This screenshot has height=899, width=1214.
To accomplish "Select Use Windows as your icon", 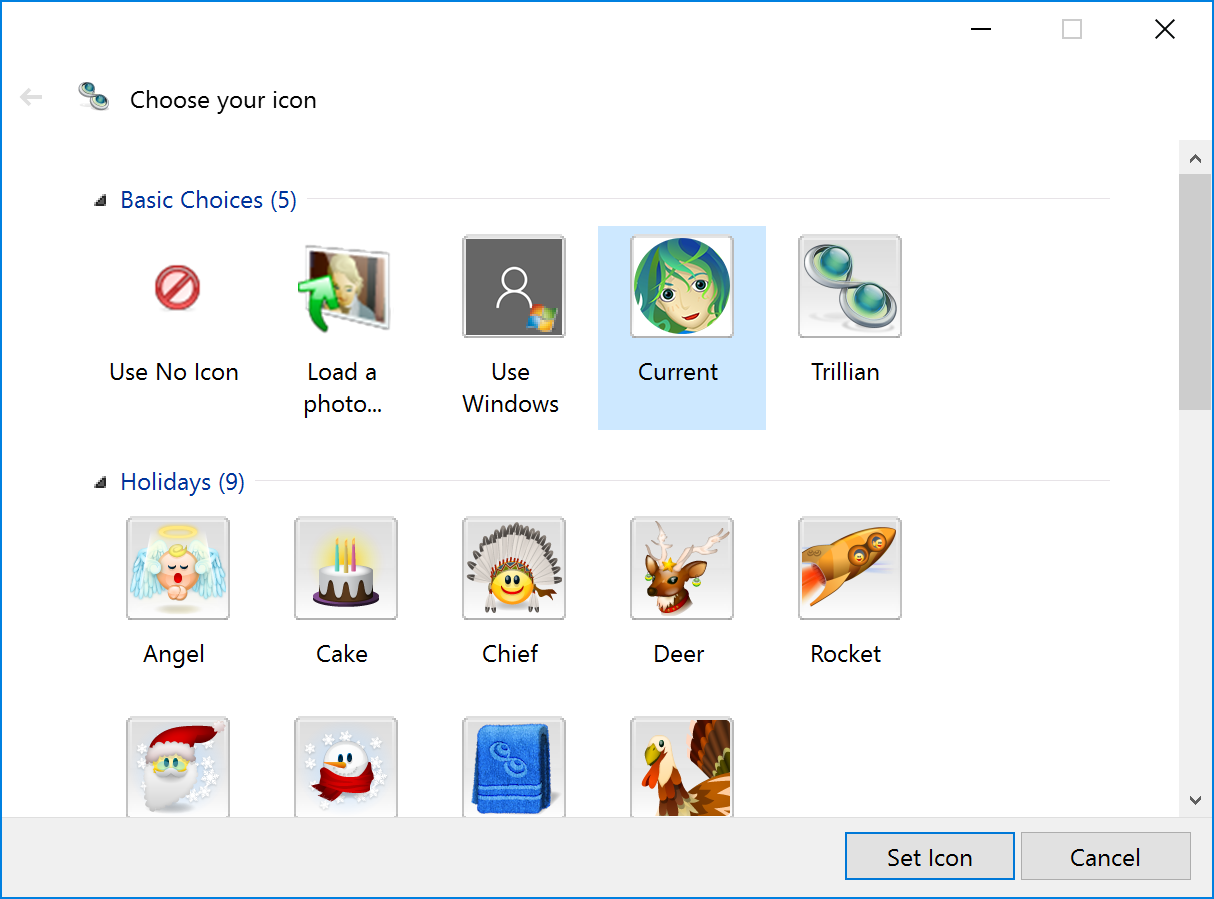I will [513, 286].
